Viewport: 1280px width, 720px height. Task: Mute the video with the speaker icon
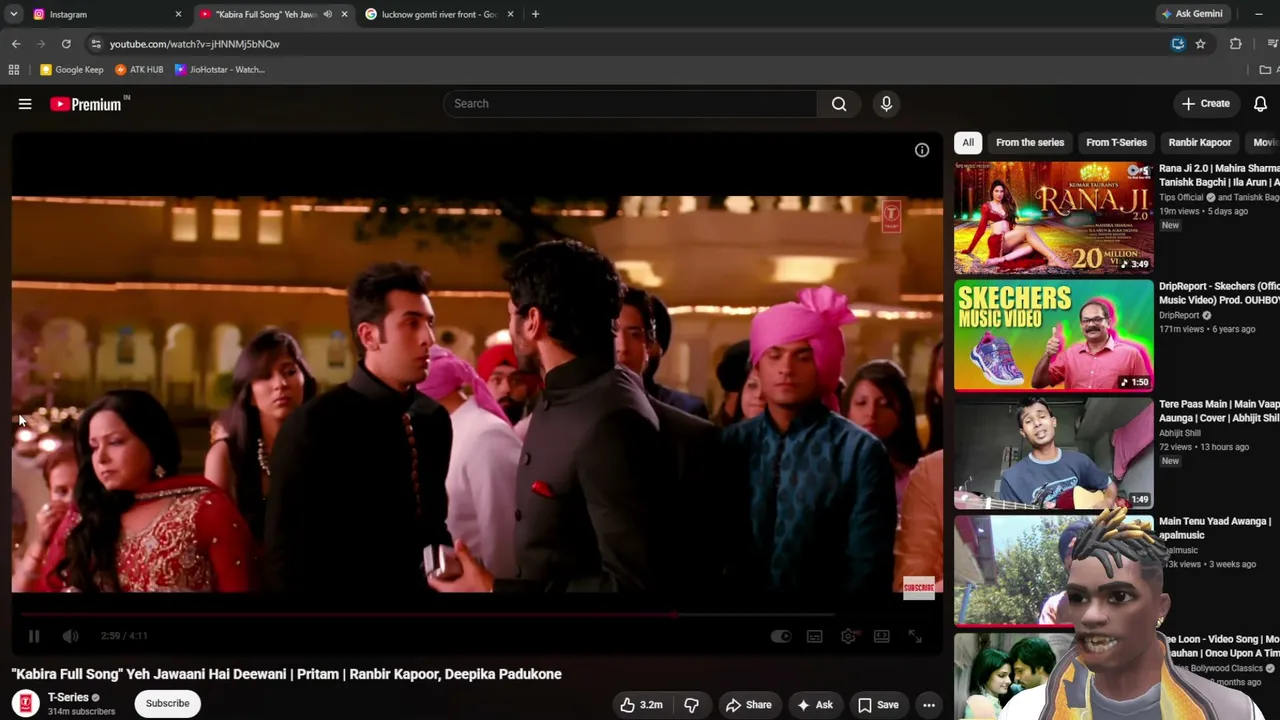70,636
